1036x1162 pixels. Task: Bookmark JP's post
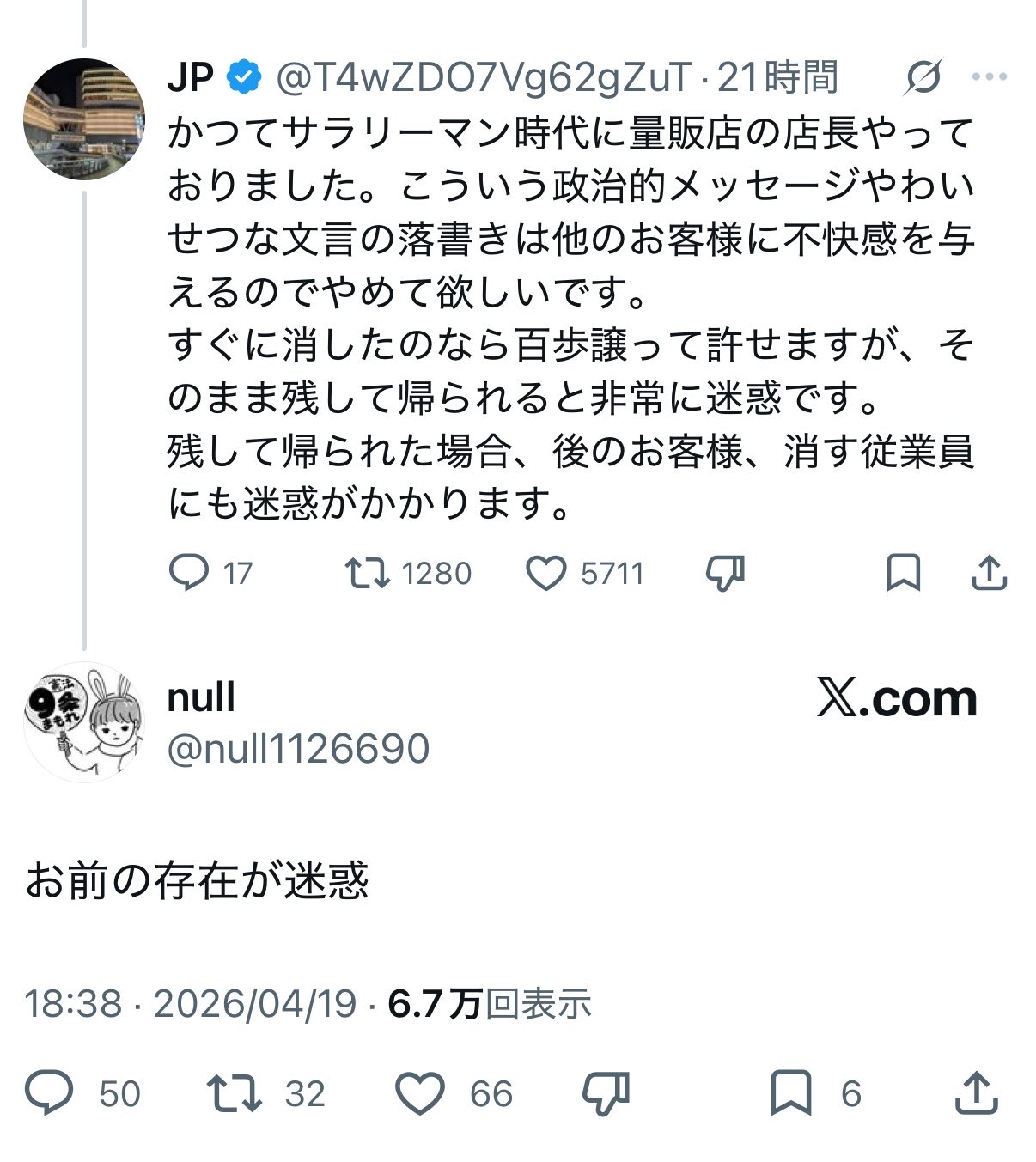pos(903,573)
